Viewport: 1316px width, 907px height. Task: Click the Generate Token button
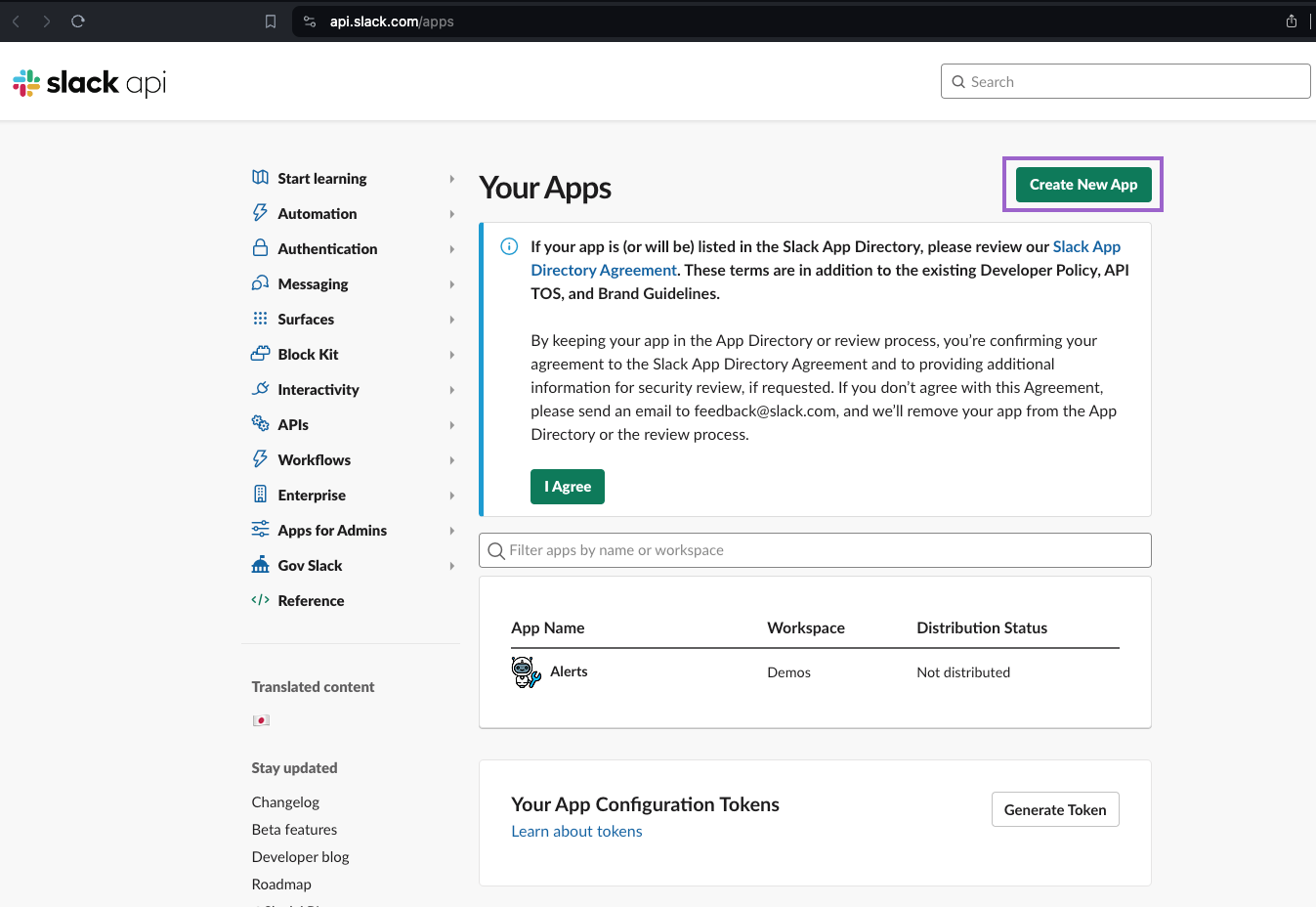tap(1054, 810)
